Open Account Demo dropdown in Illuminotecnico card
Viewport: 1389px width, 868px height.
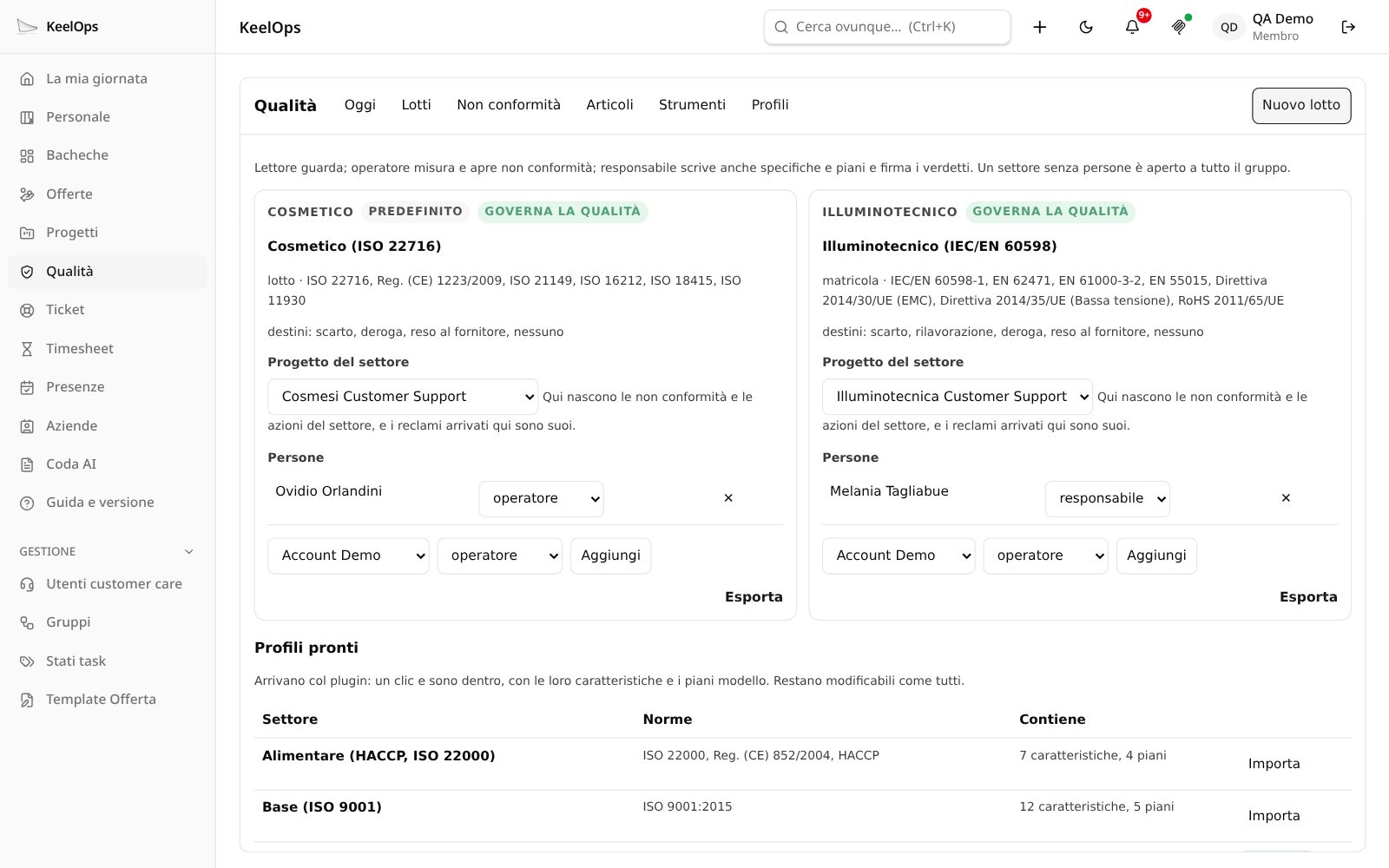(899, 556)
